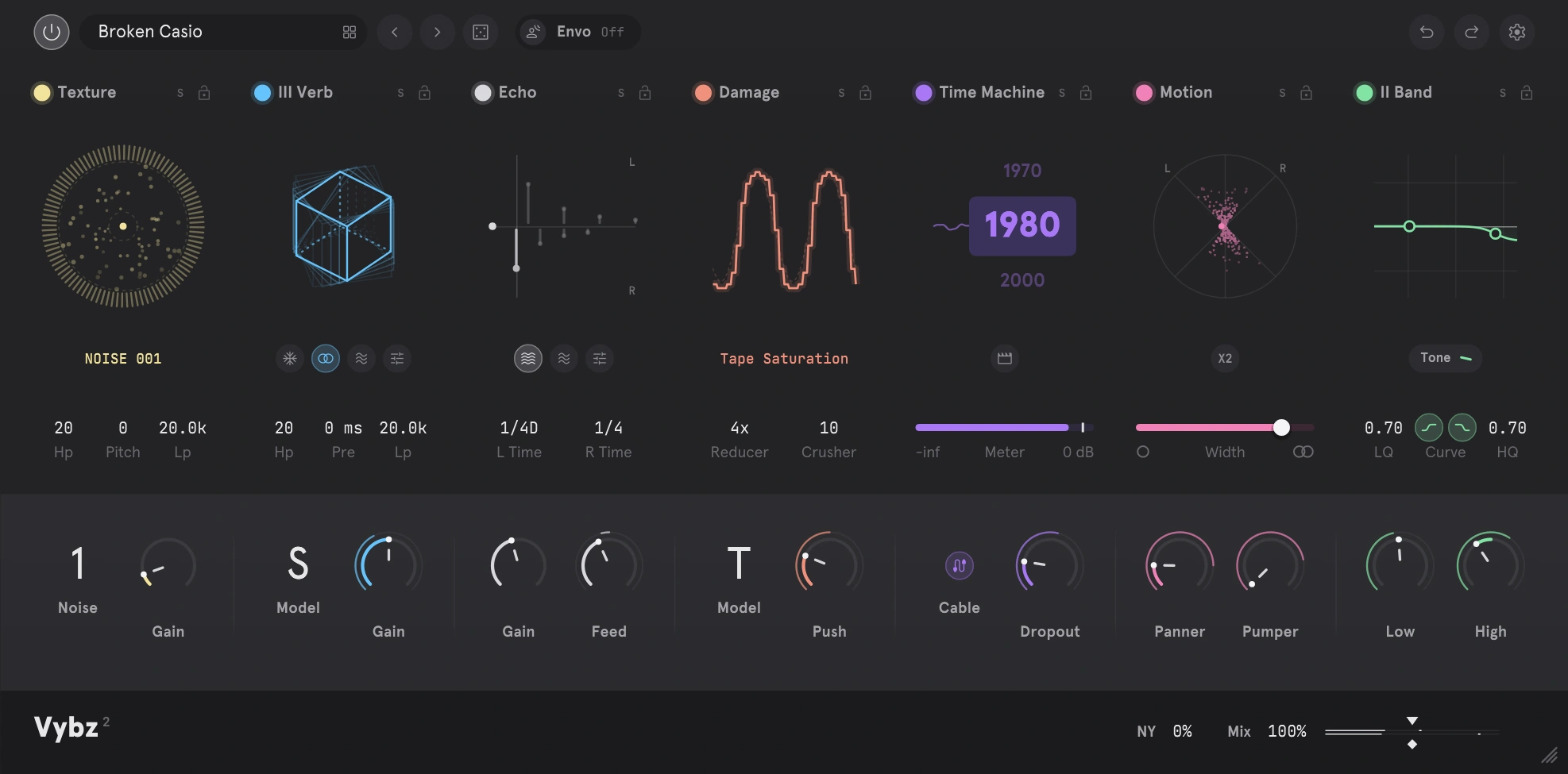Toggle the Echo module dot
1568x774 pixels.
click(483, 93)
